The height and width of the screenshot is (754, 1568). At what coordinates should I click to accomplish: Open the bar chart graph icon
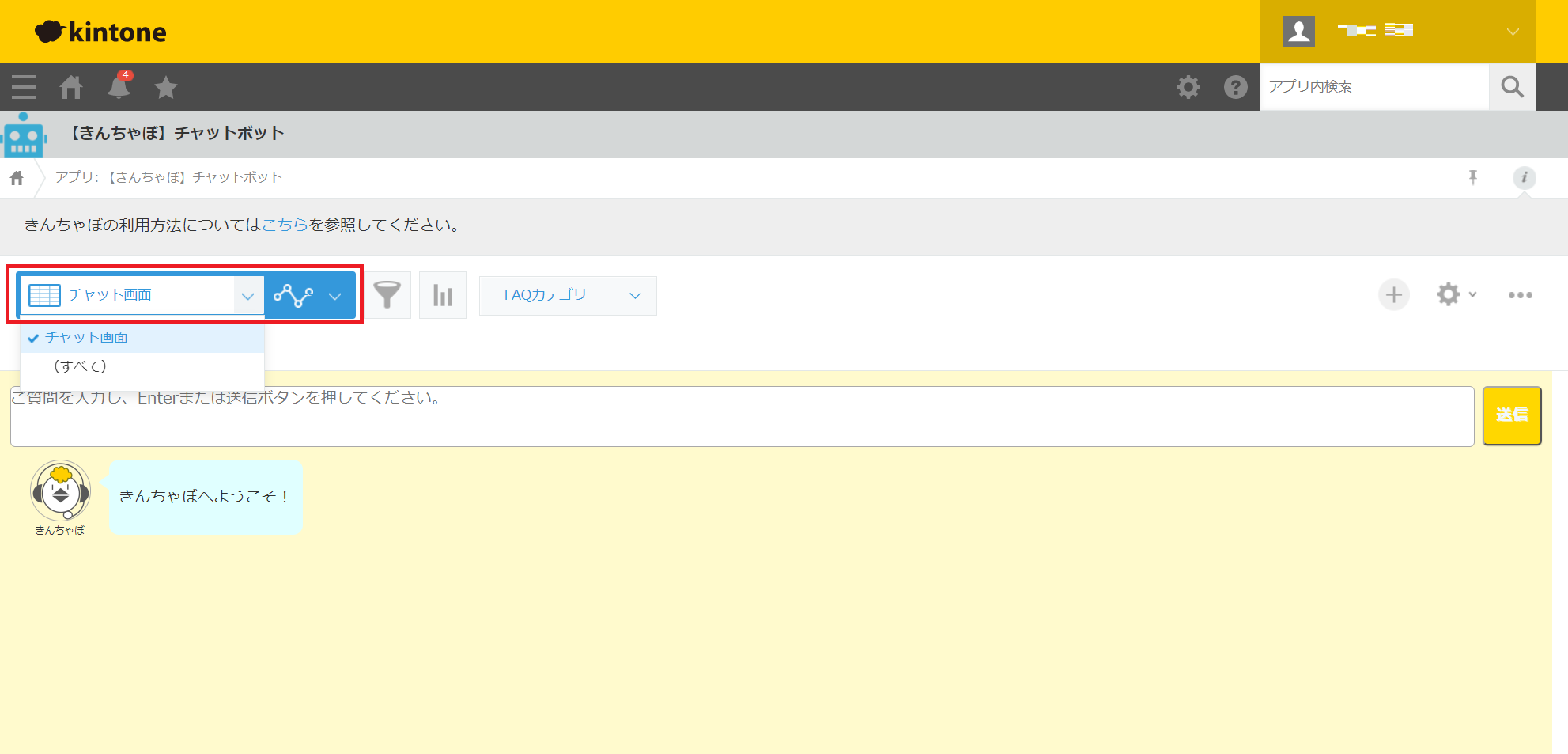pyautogui.click(x=443, y=295)
